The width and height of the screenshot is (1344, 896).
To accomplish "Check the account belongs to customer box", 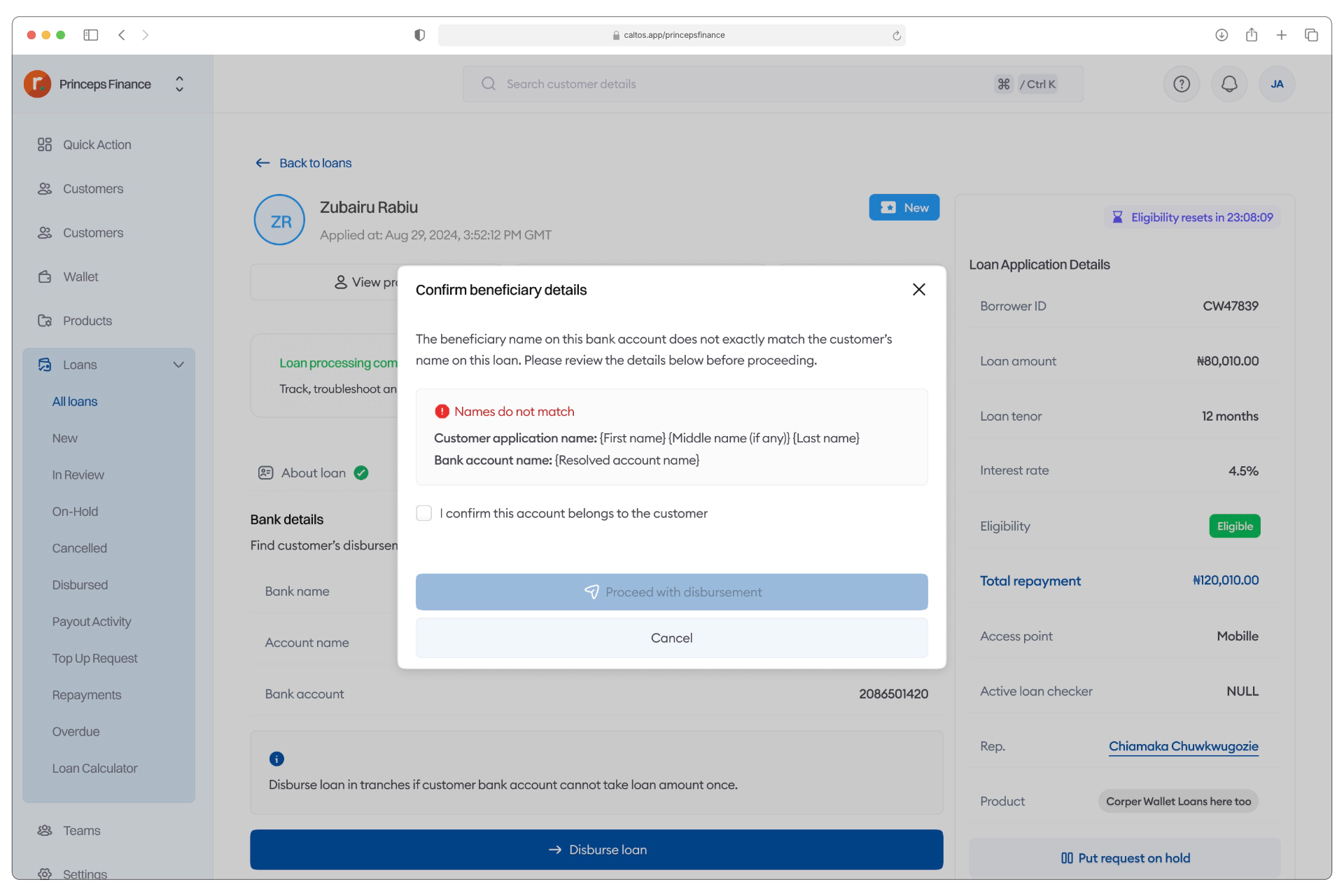I will 424,513.
